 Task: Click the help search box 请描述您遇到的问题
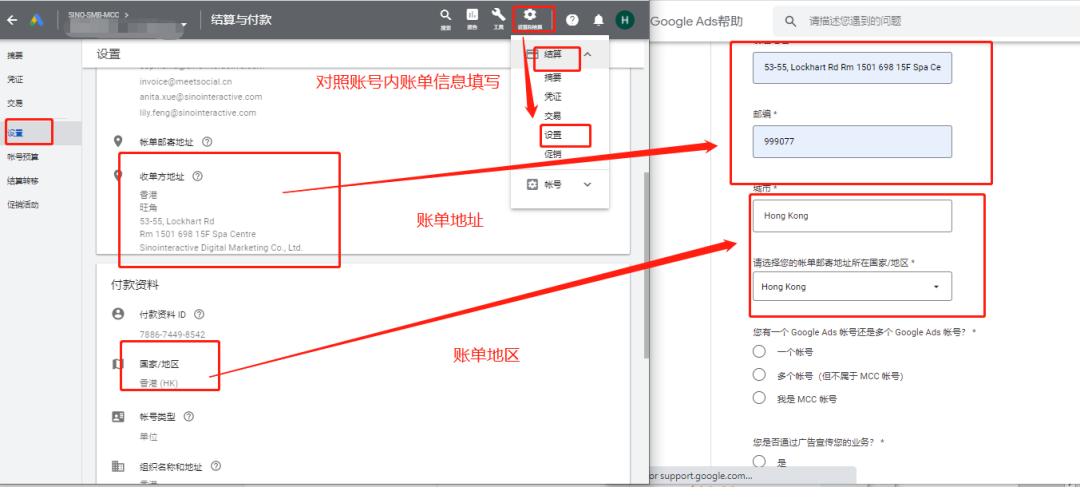coord(926,21)
